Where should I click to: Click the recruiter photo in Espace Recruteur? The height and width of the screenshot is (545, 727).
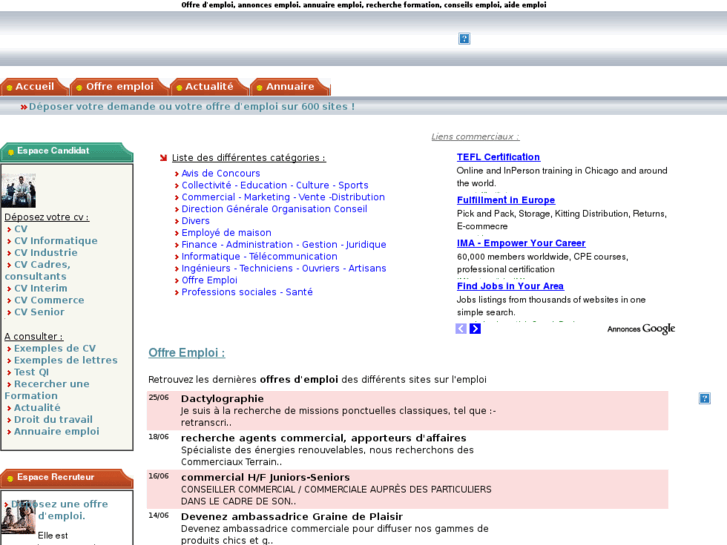19,517
